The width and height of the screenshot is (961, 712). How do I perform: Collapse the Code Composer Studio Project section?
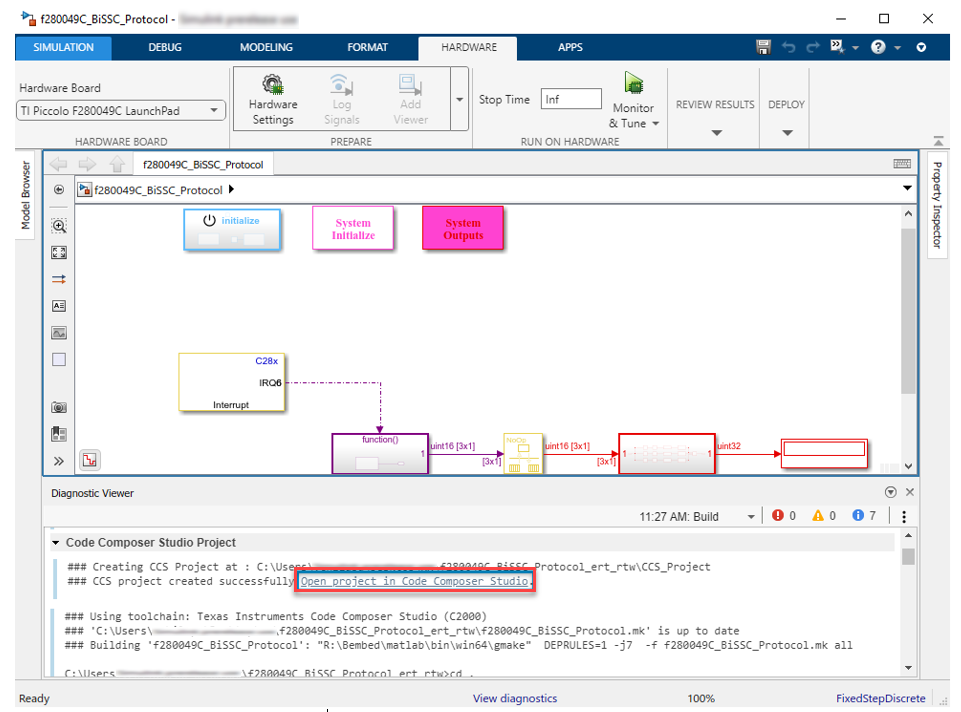tap(56, 543)
